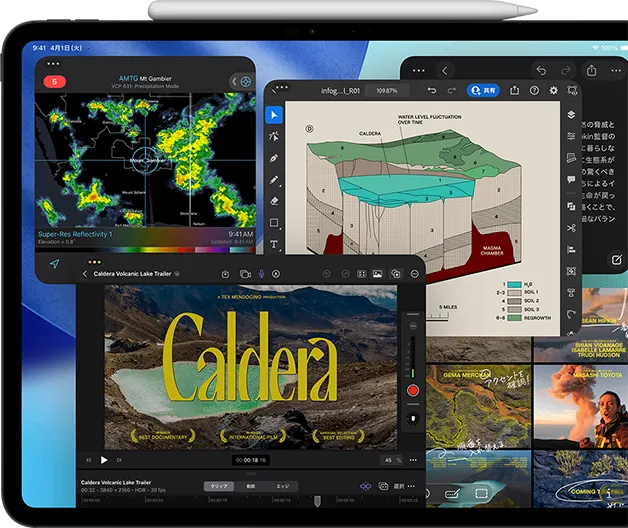Click the Help question mark icon
Screen dimensions: 628x528
[x=534, y=90]
